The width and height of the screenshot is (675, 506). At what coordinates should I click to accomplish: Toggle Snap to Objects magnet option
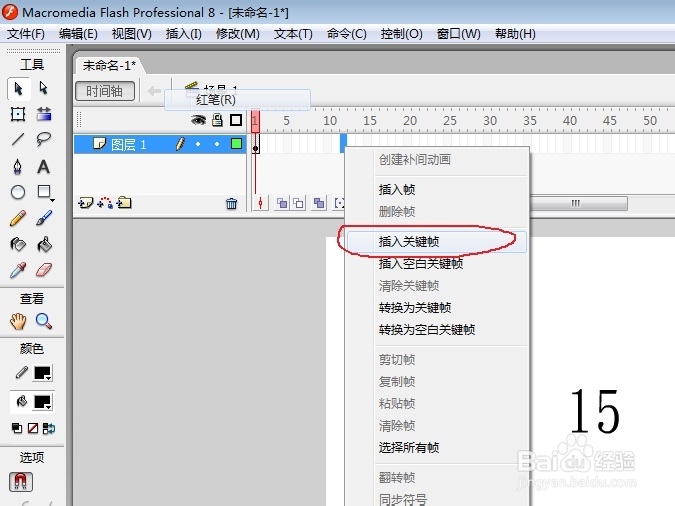pos(21,481)
